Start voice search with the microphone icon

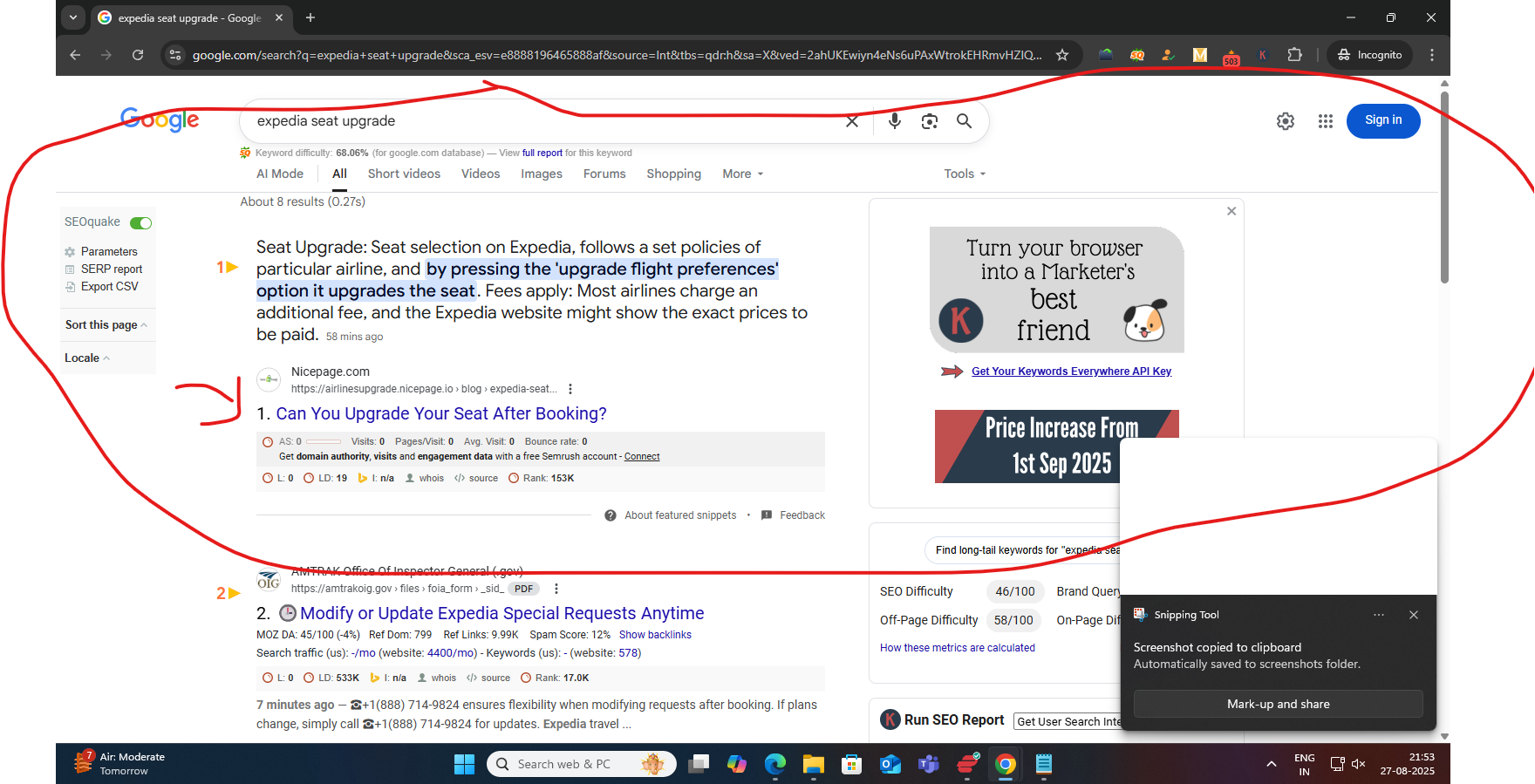point(895,121)
